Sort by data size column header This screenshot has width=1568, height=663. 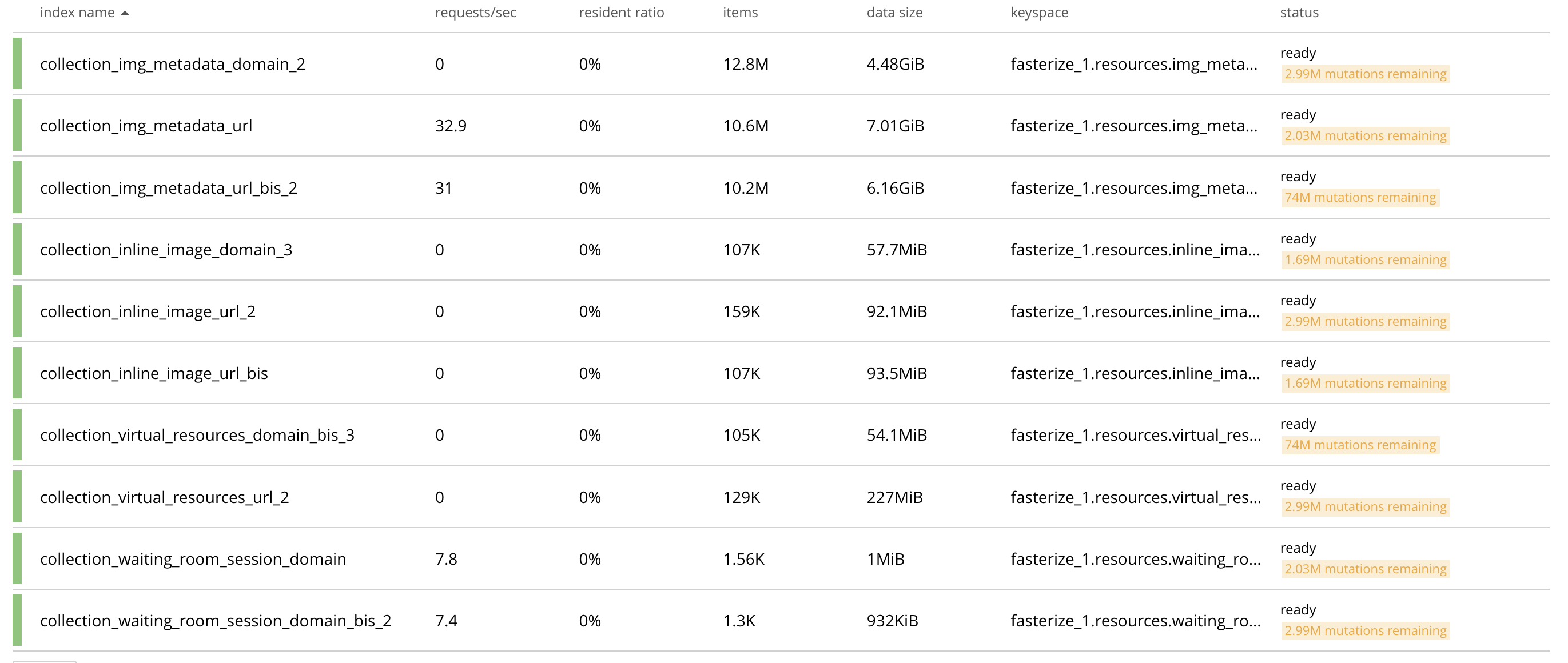coord(894,13)
